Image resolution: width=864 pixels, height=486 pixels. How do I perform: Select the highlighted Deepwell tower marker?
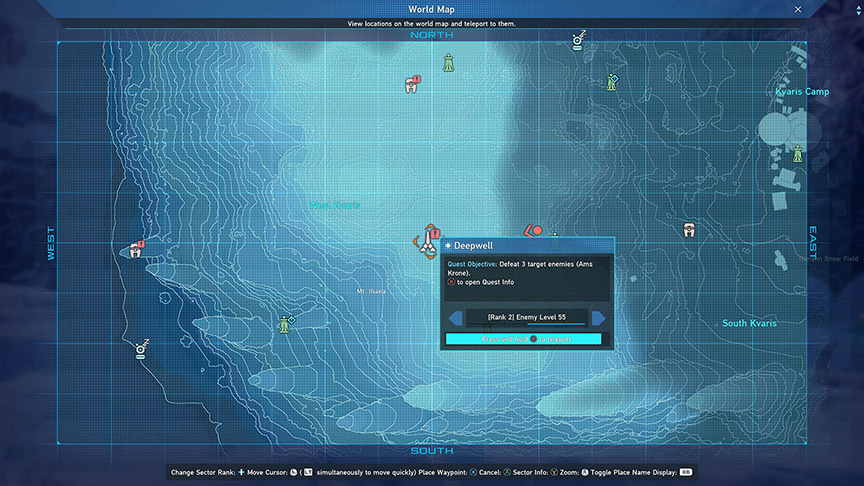click(428, 243)
